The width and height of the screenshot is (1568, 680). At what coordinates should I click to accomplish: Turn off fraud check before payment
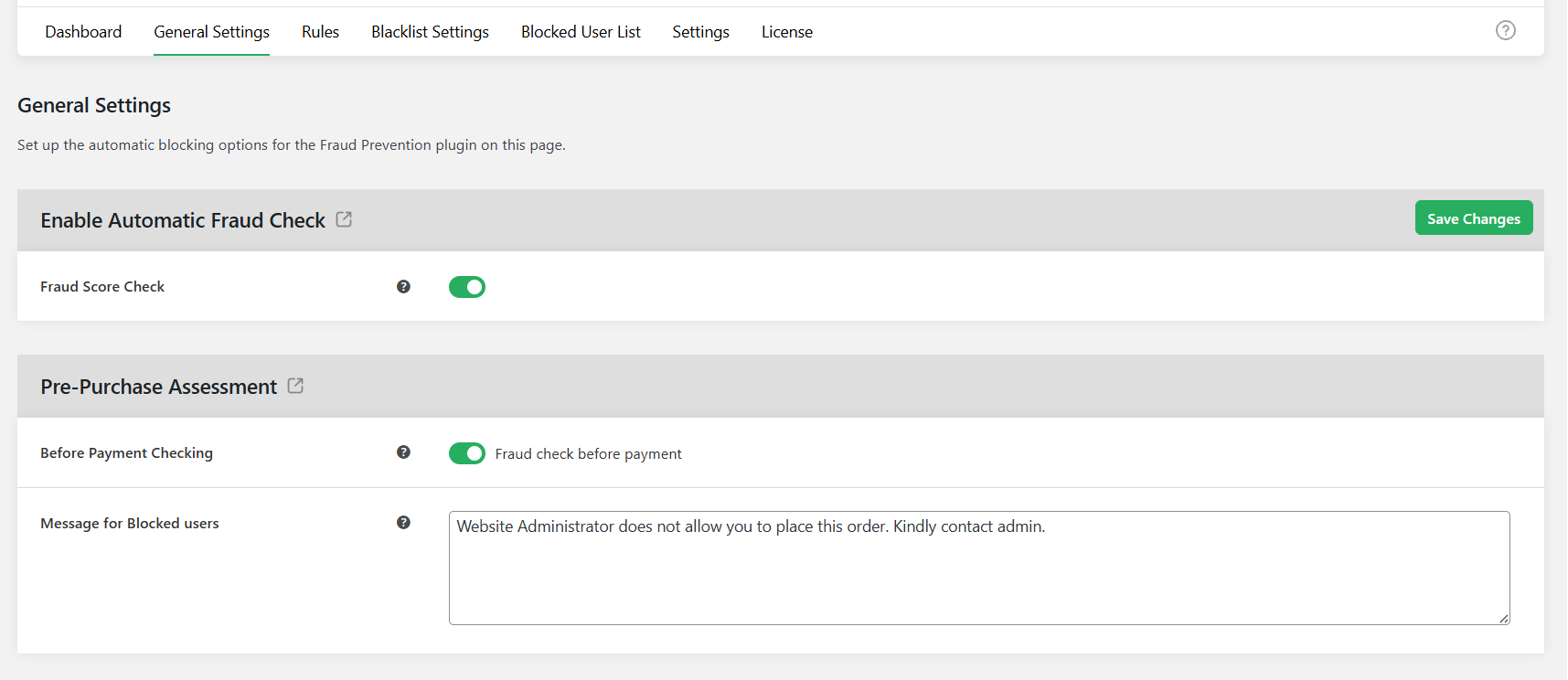pos(467,452)
